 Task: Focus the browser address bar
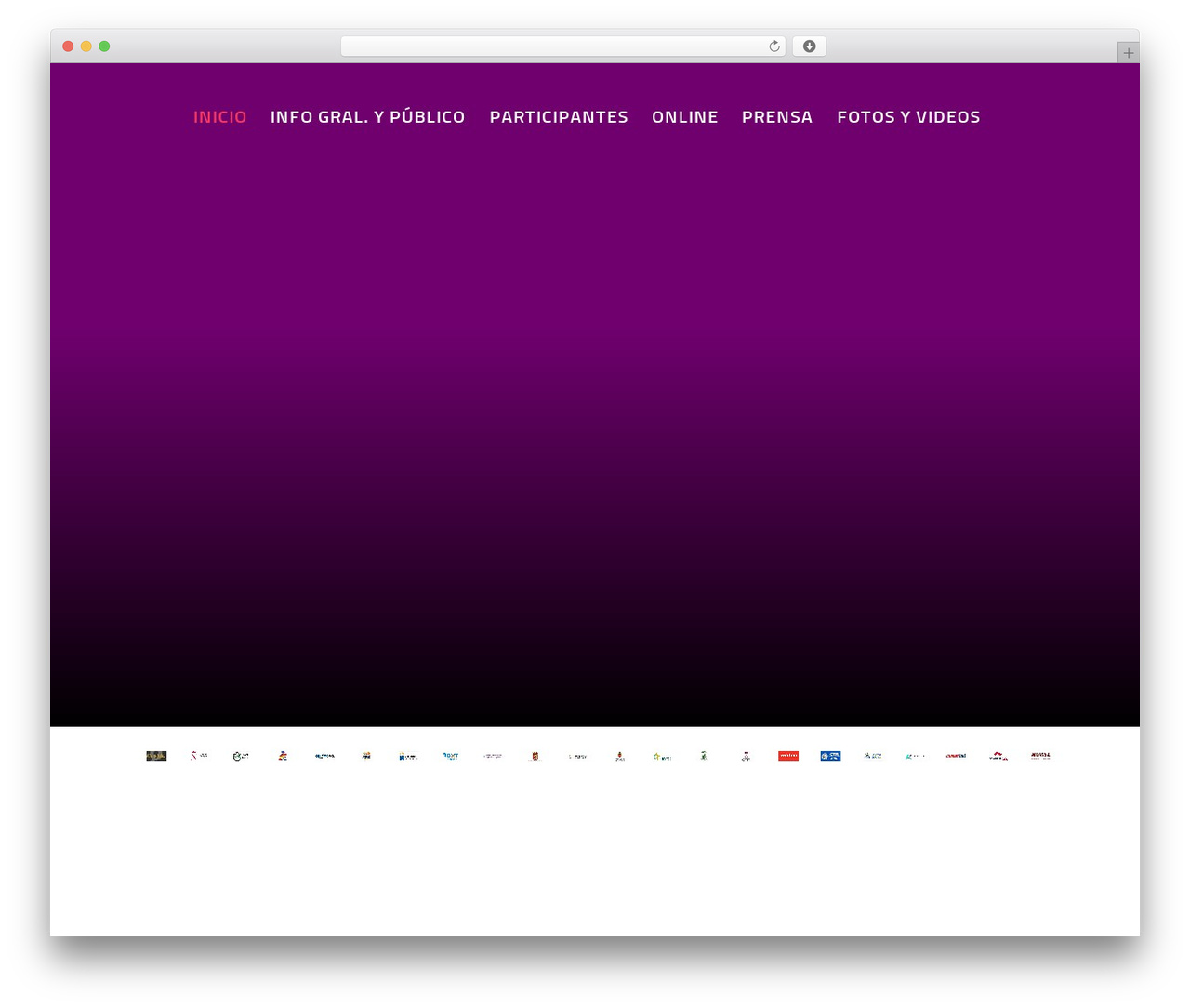pos(562,46)
